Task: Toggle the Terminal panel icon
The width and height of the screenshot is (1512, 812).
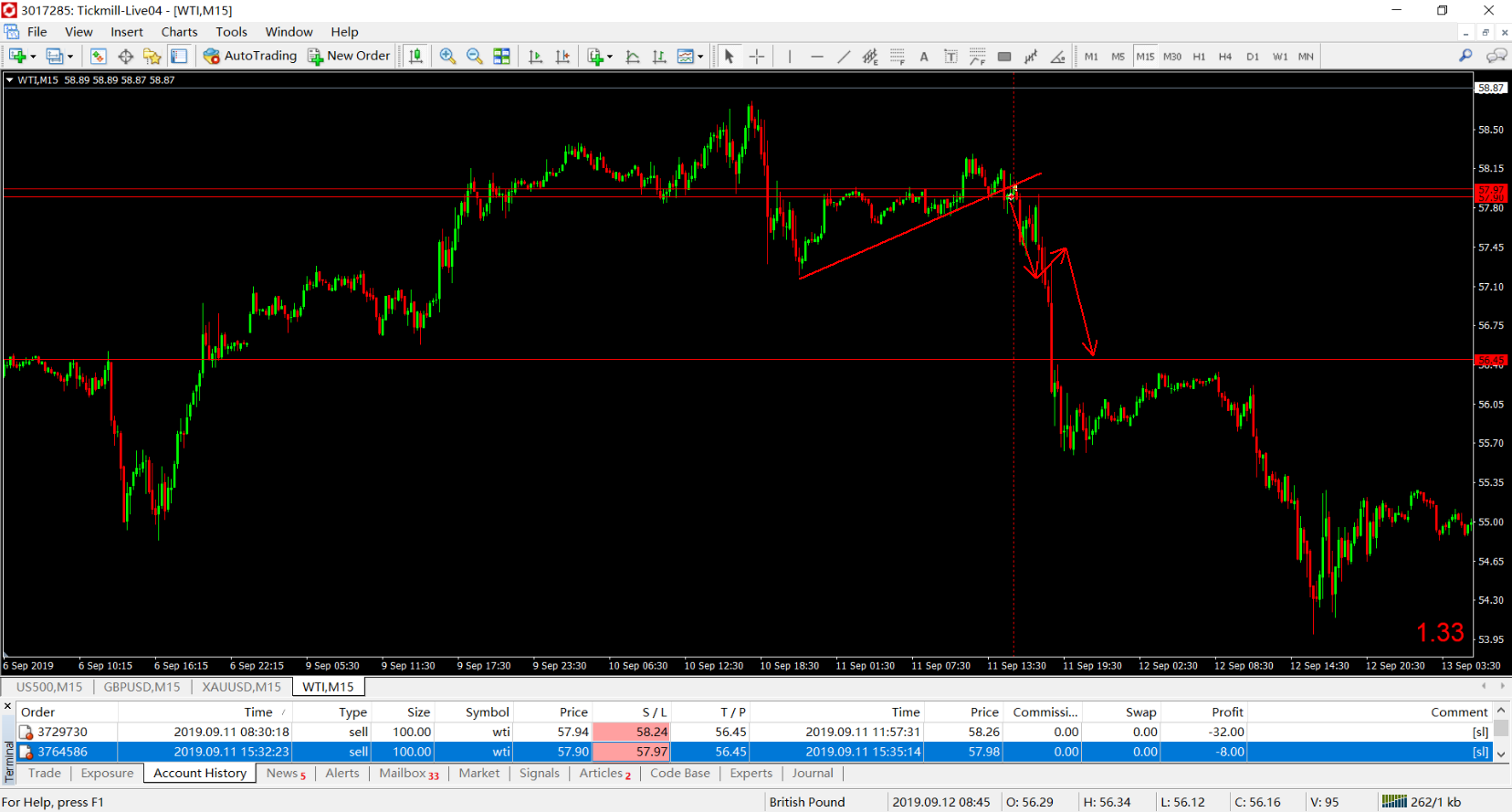Action: [179, 57]
